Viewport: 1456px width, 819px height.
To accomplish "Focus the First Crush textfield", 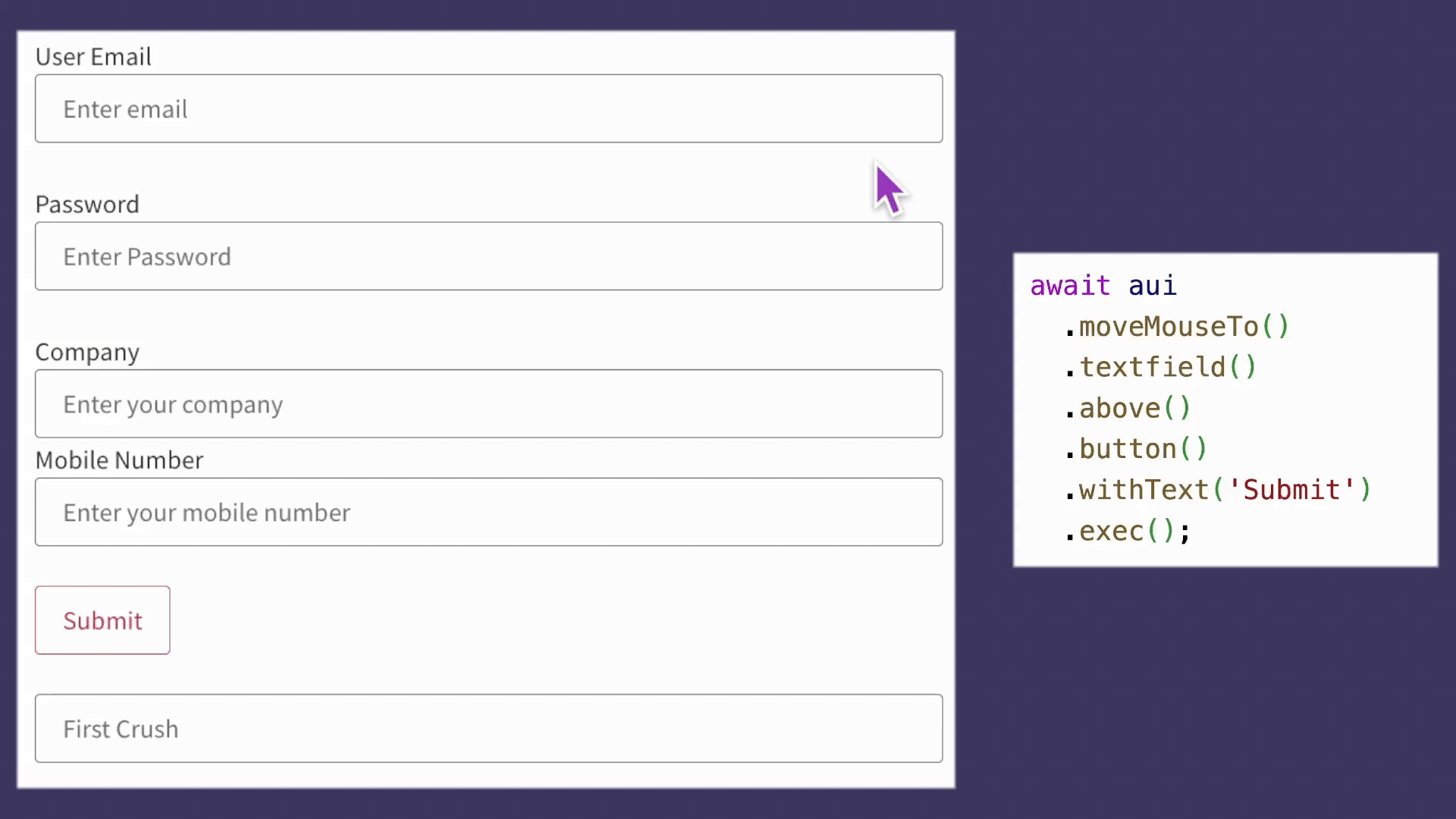I will coord(488,729).
